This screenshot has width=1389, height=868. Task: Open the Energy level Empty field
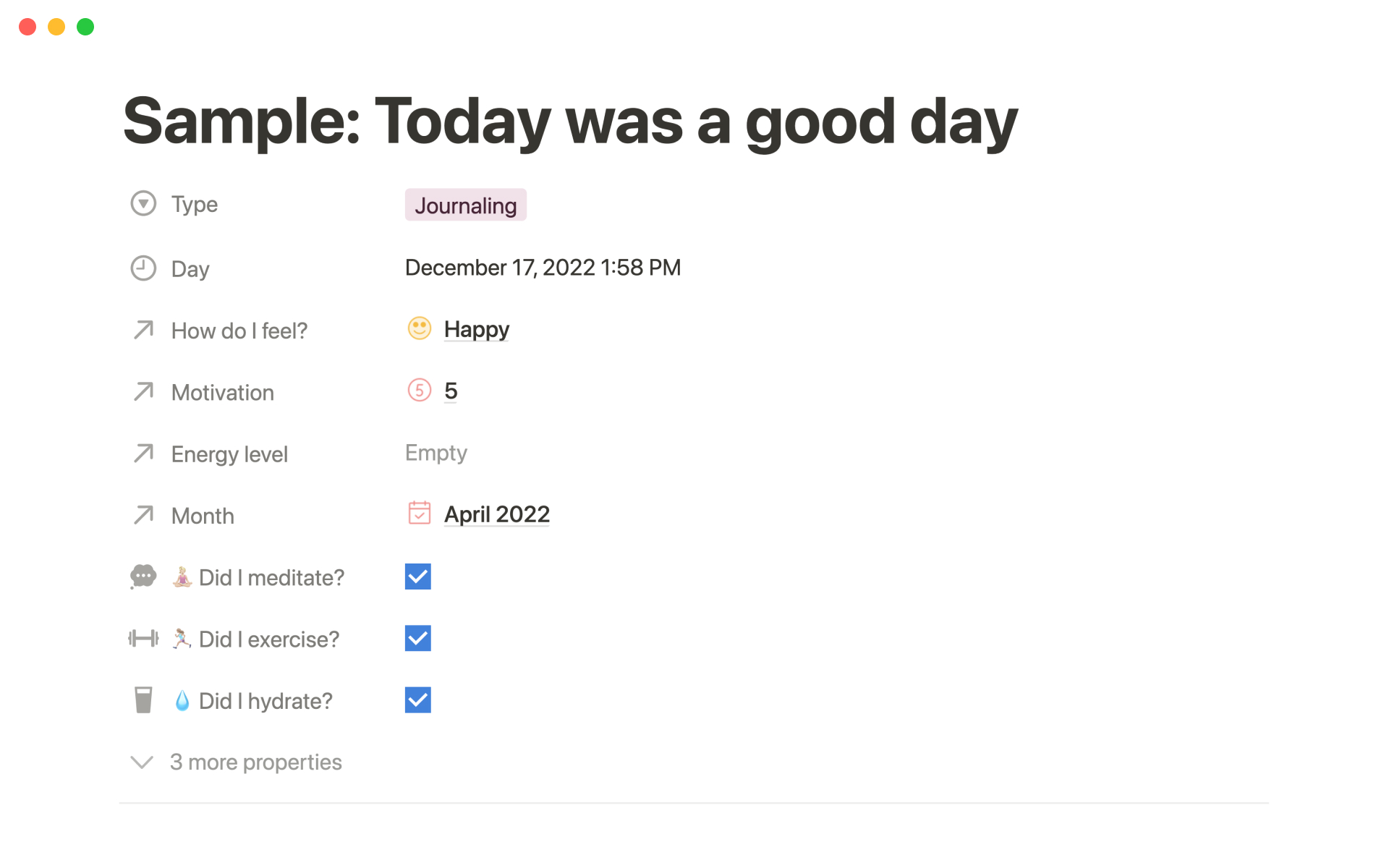point(436,453)
